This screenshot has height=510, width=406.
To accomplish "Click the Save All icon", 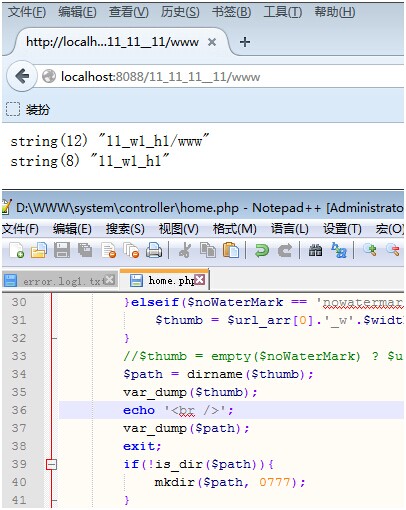I will point(85,250).
